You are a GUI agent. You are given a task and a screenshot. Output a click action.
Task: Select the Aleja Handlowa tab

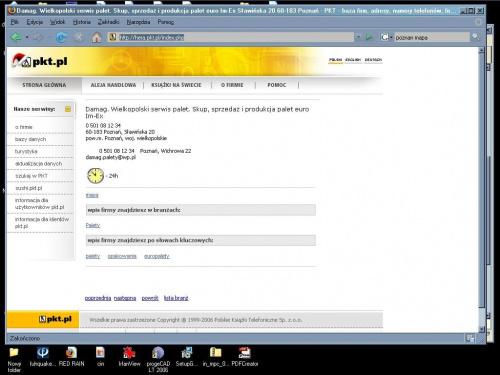point(113,85)
